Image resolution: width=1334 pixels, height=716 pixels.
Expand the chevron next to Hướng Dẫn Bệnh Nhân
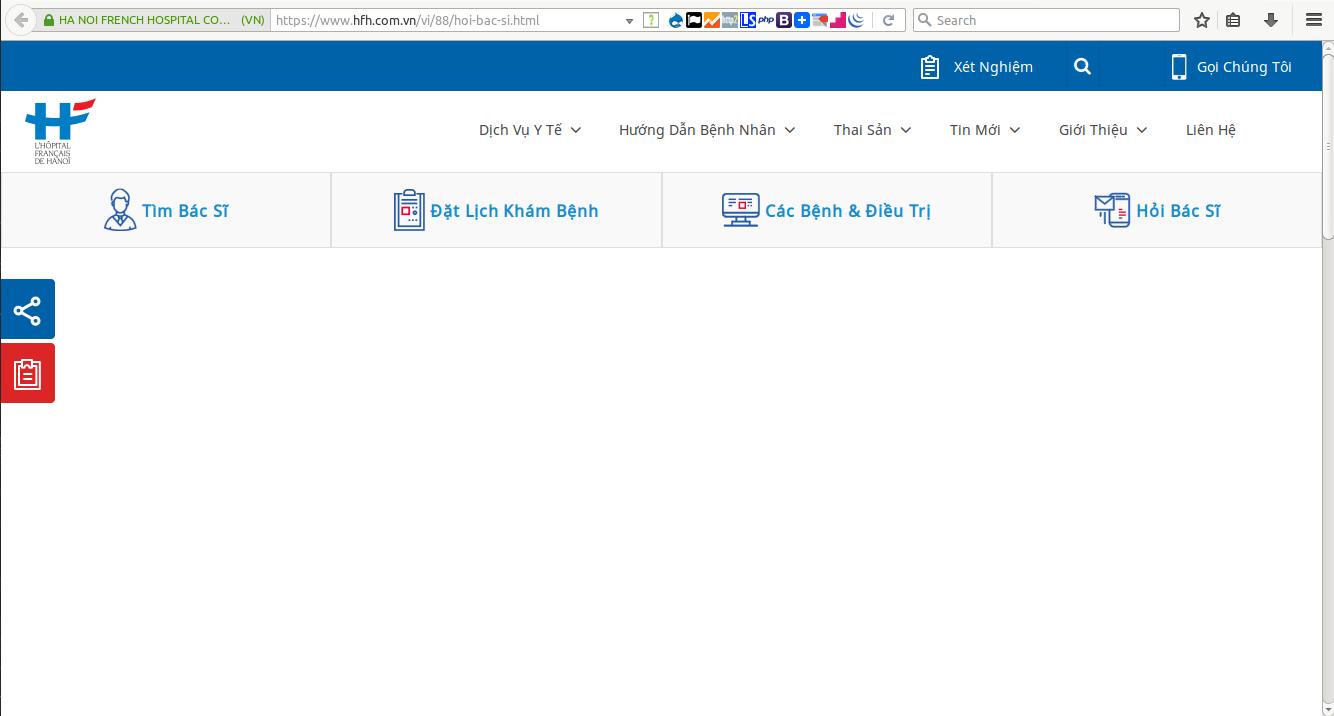click(x=790, y=130)
